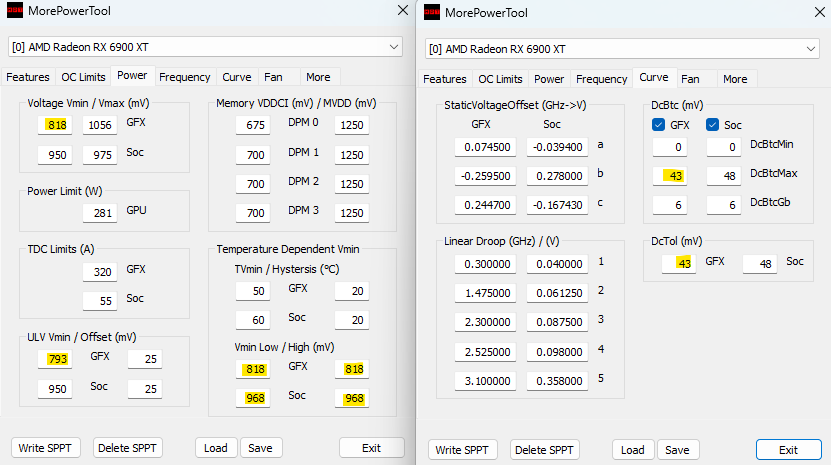Edit Linear Droop frequency field 0.300000
The width and height of the screenshot is (831, 465).
pyautogui.click(x=485, y=264)
